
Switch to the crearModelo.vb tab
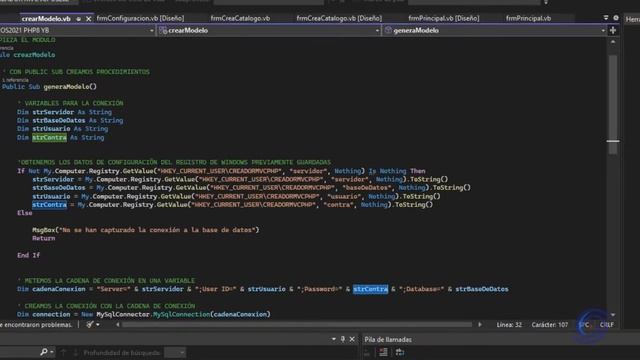(46, 19)
